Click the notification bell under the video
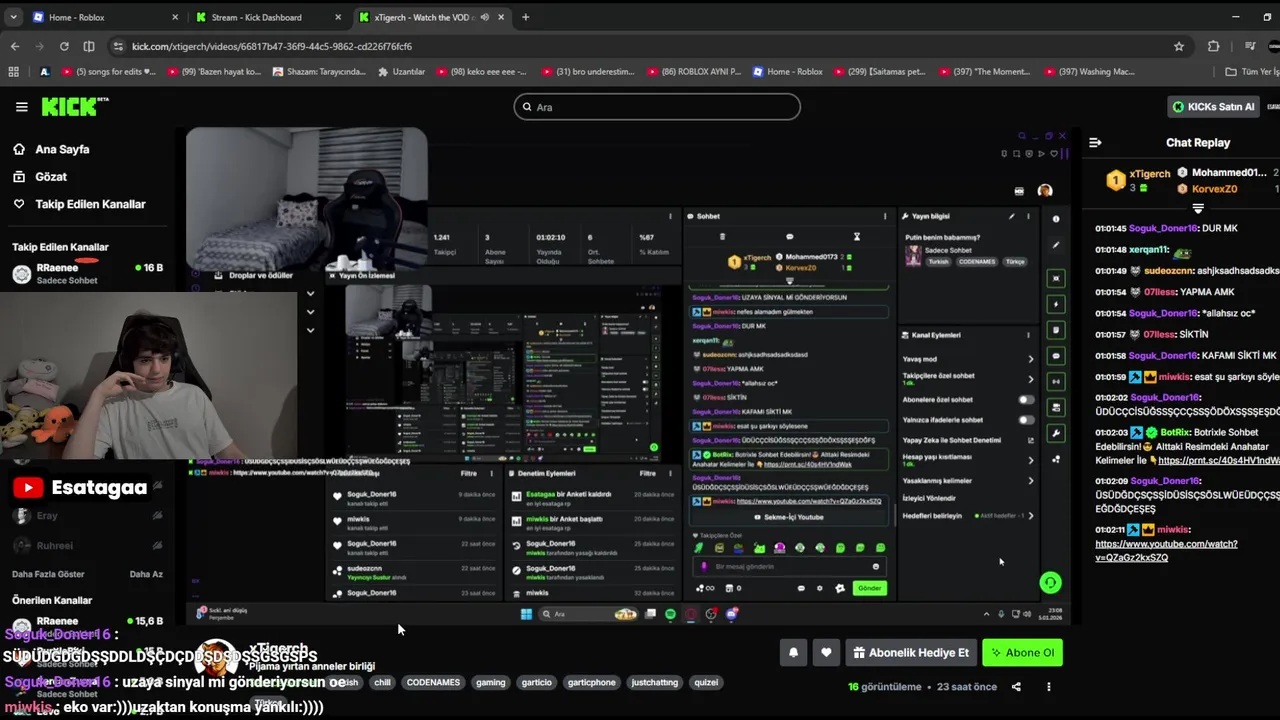The width and height of the screenshot is (1280, 720). point(793,653)
